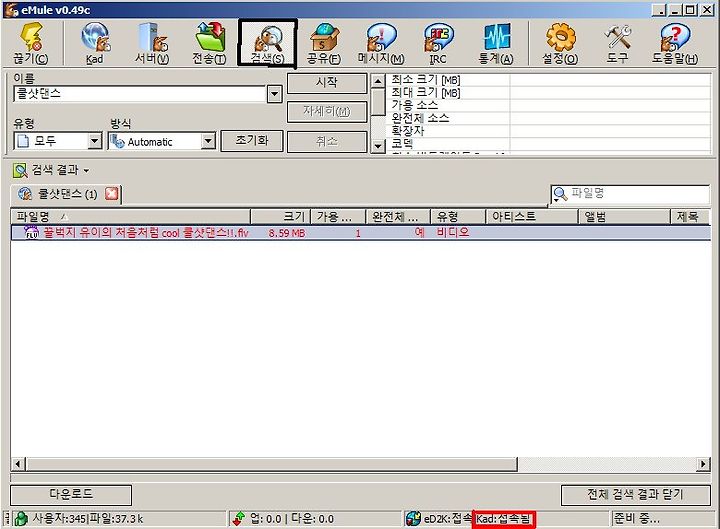The height and width of the screenshot is (529, 720).
Task: Open the search name history dropdown arrow
Action: [x=274, y=94]
